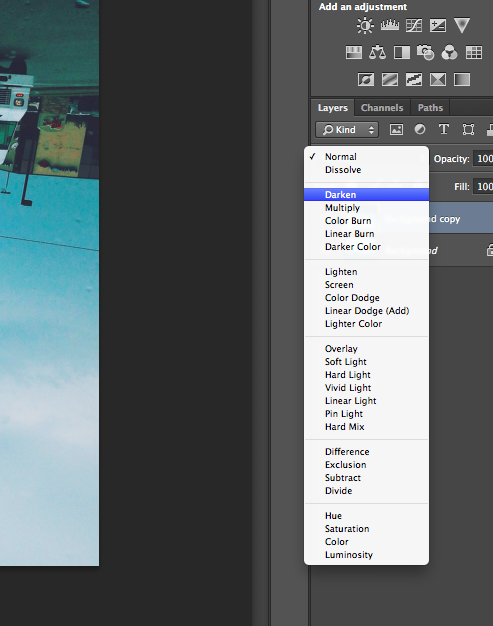Image resolution: width=493 pixels, height=626 pixels.
Task: Choose Luminosity blend mode
Action: 366,555
